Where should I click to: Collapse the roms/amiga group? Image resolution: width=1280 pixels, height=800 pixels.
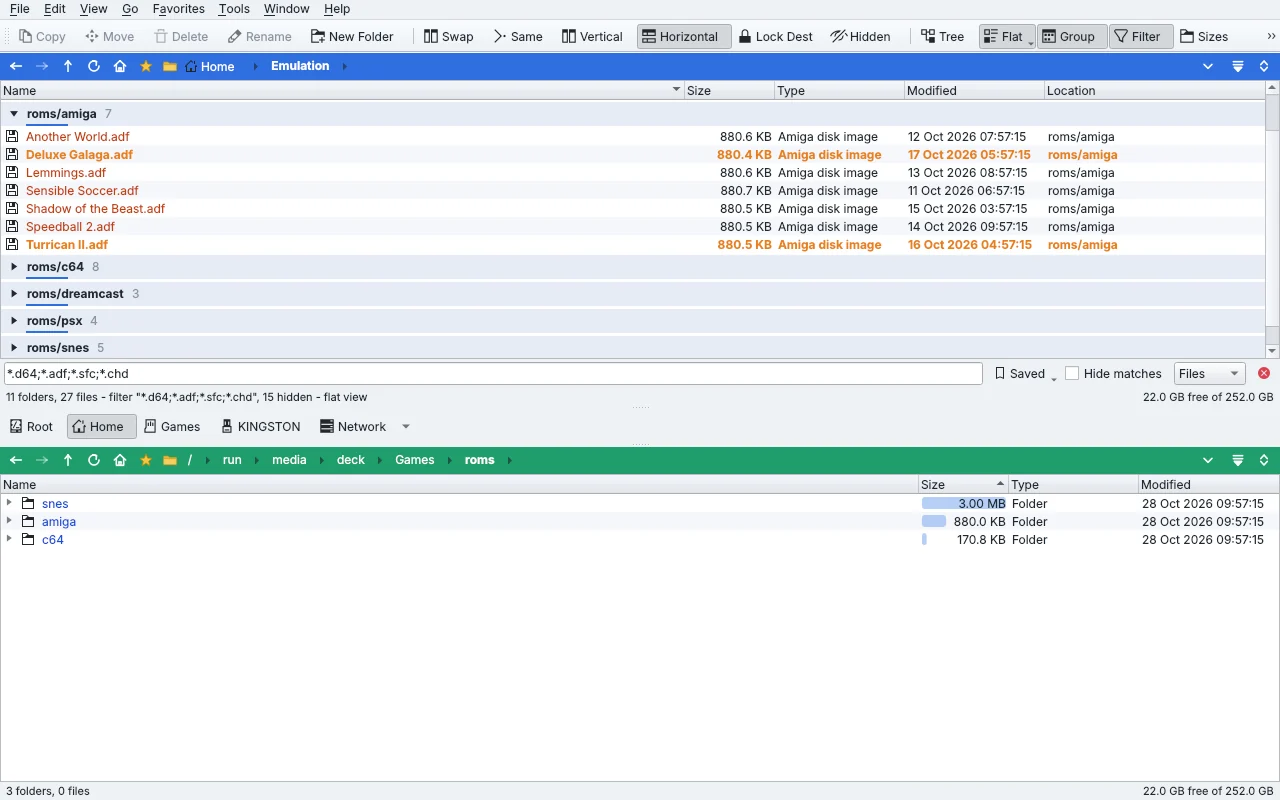click(x=14, y=114)
